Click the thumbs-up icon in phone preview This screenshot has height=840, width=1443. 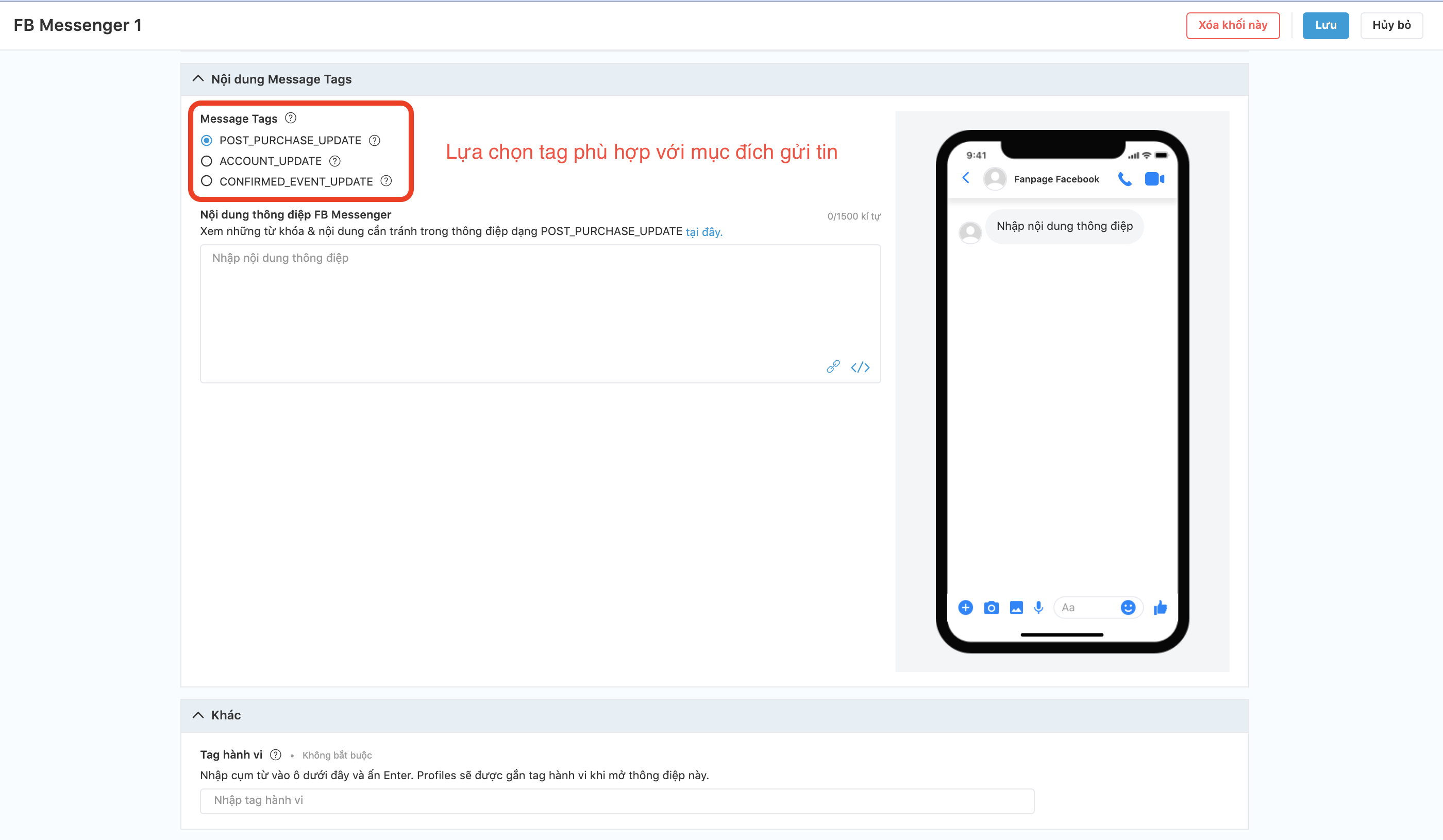pyautogui.click(x=1160, y=608)
